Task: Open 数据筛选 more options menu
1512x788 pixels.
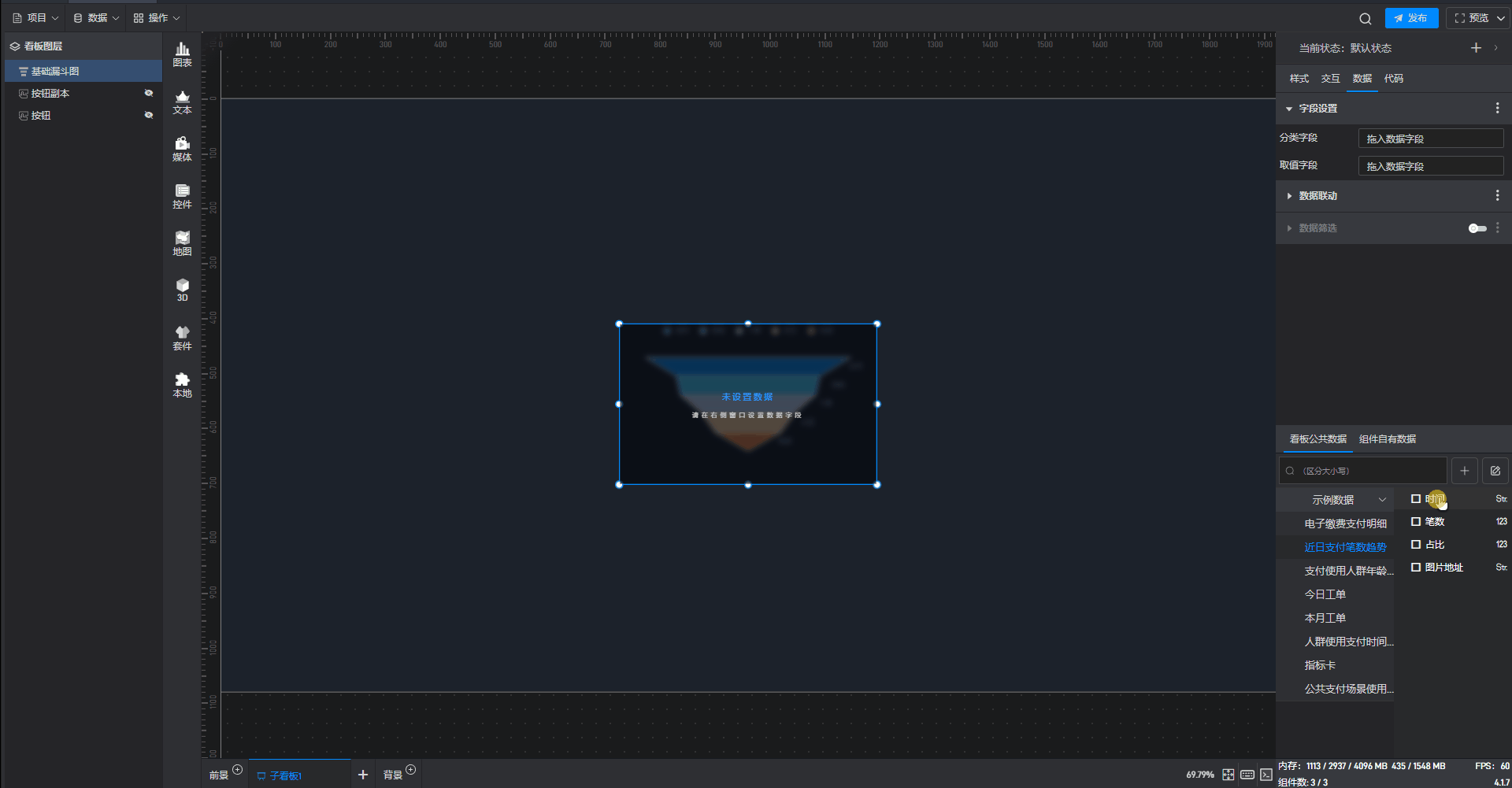Action: [1497, 228]
